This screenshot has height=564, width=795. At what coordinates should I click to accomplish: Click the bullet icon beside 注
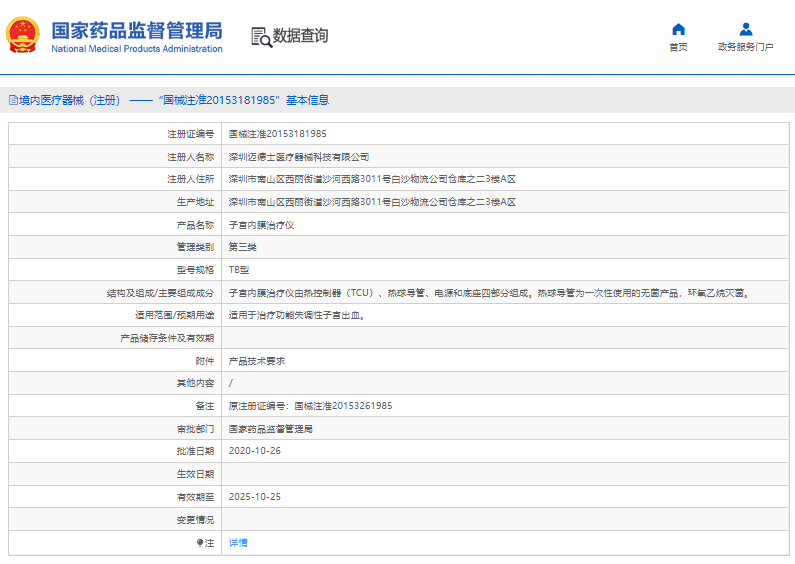point(200,543)
